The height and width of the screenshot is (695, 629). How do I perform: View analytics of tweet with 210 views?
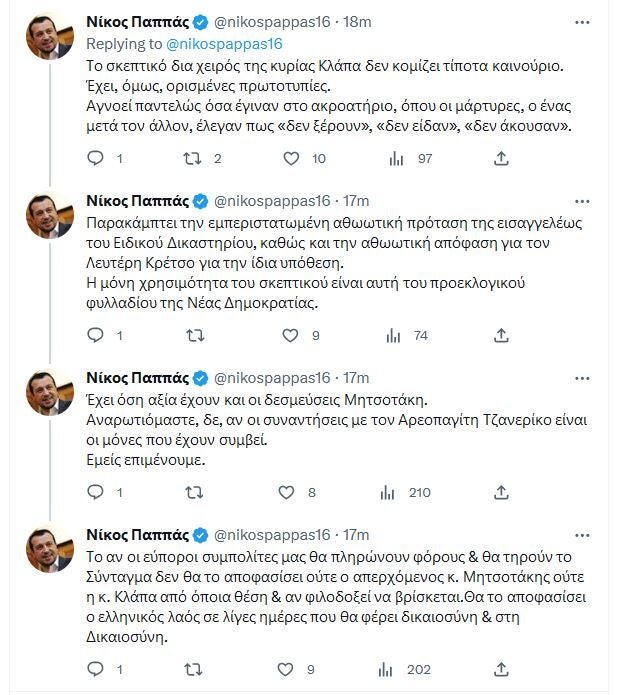point(387,492)
